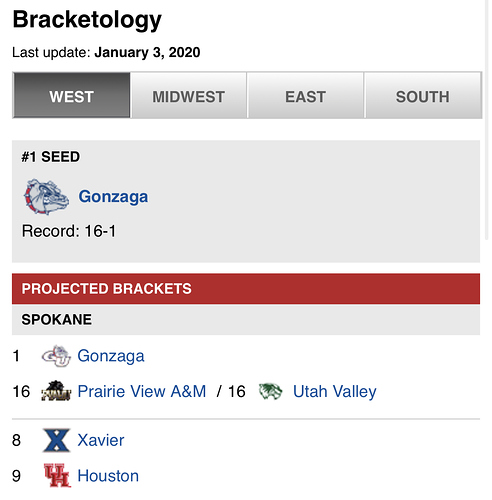Open the Prairie View A&M team link
Image resolution: width=492 pixels, height=500 pixels.
point(142,391)
